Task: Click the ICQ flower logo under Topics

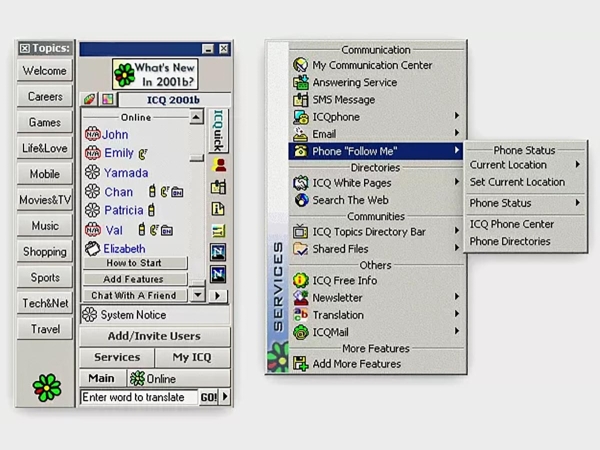Action: pyautogui.click(x=45, y=386)
